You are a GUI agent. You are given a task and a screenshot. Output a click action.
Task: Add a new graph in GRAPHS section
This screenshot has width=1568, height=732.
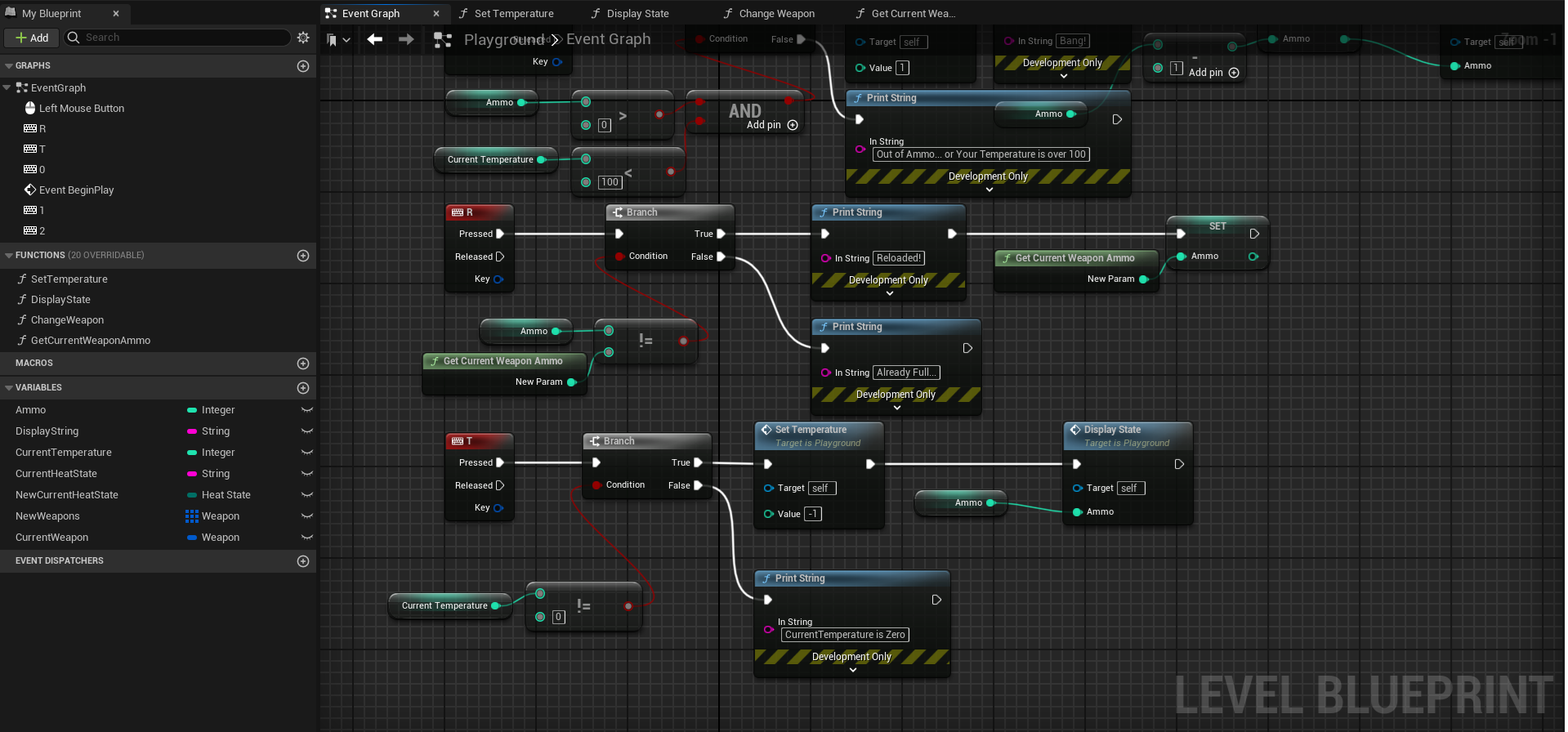tap(303, 66)
